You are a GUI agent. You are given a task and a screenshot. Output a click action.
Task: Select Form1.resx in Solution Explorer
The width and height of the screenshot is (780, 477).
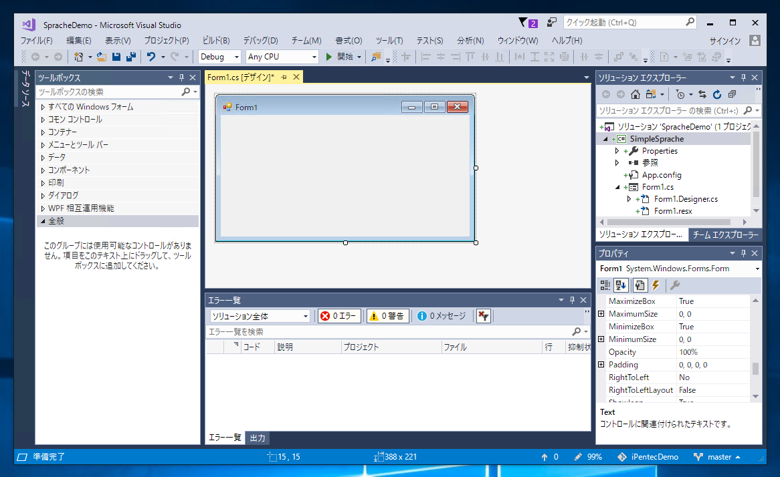(x=673, y=211)
